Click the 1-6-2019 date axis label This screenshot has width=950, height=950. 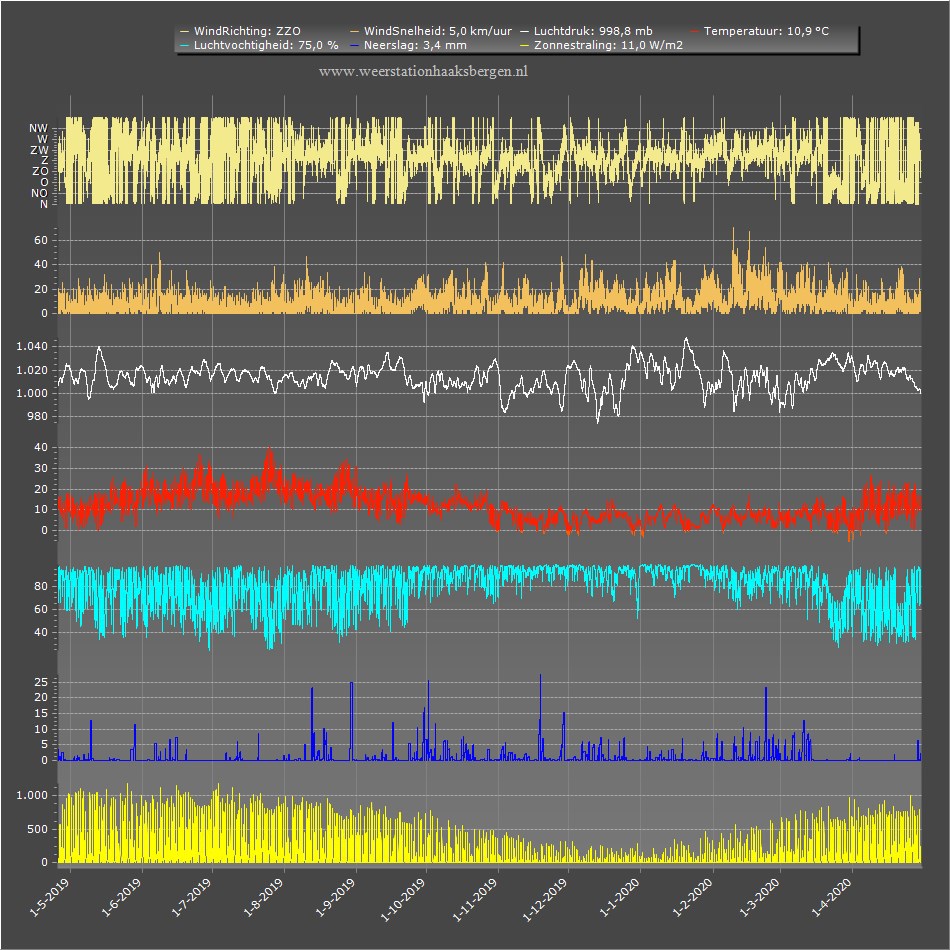tap(121, 897)
